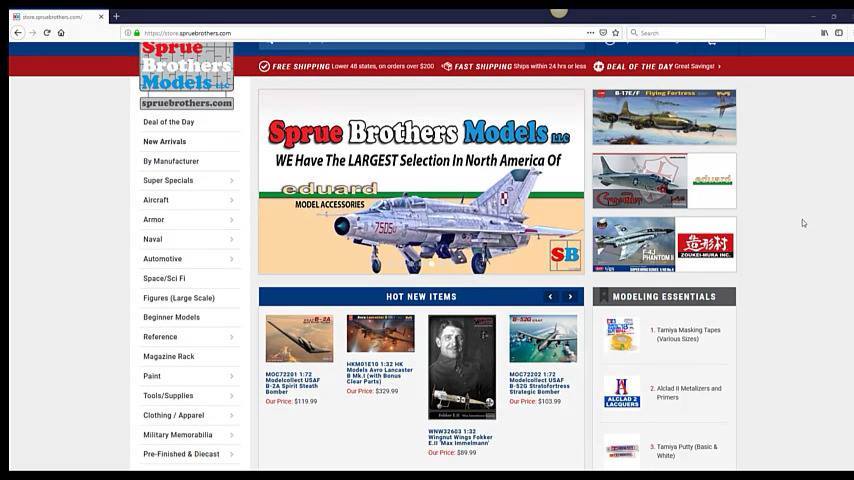The height and width of the screenshot is (480, 854).
Task: Open the eduard Crusader promo banner
Action: (664, 180)
